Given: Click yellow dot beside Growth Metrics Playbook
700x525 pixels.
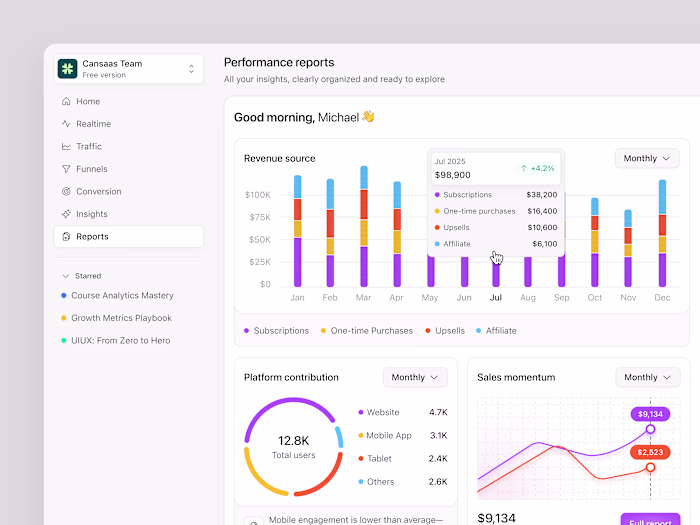Looking at the screenshot, I should [63, 318].
